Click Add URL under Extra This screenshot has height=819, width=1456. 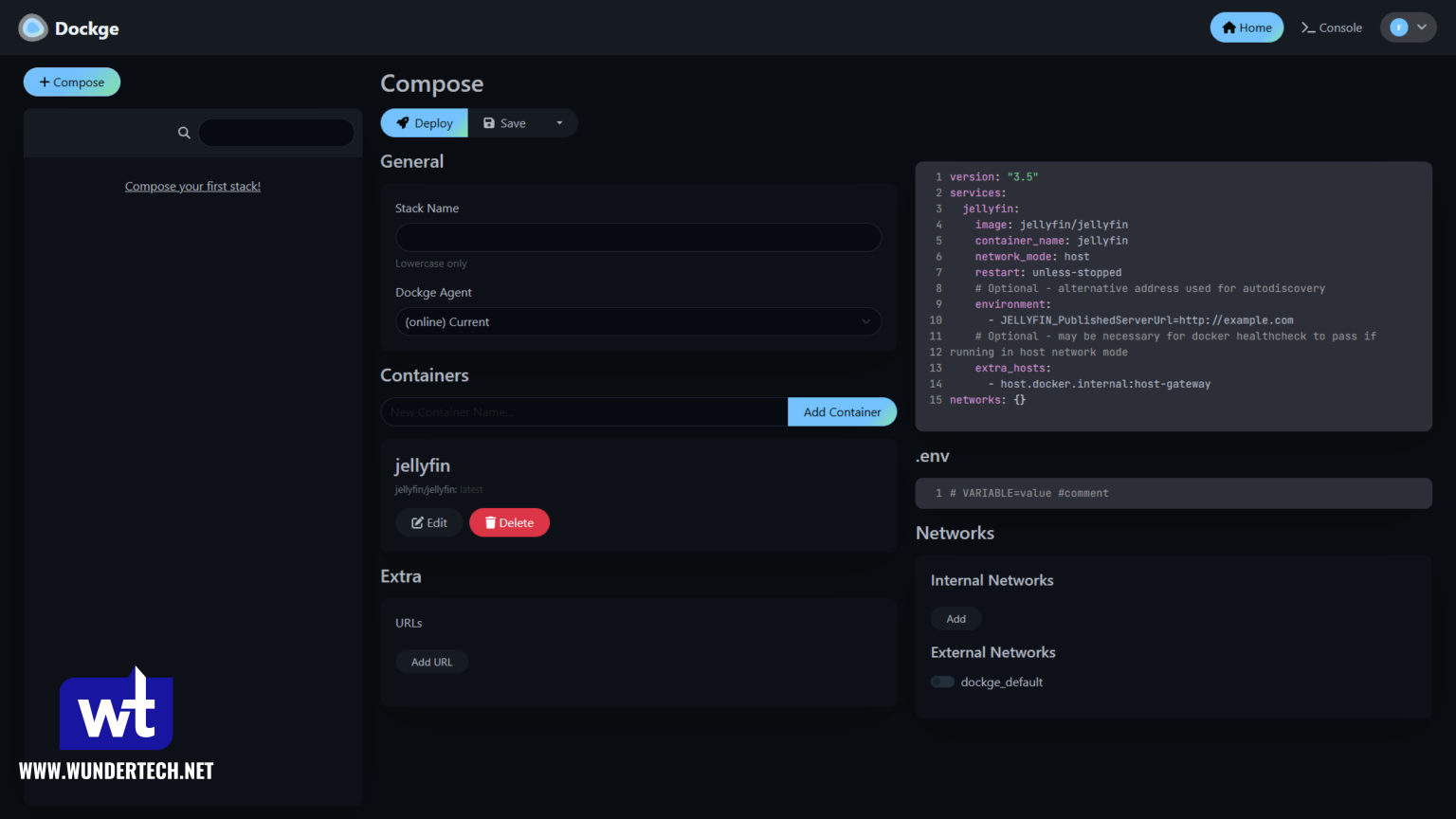coord(432,662)
